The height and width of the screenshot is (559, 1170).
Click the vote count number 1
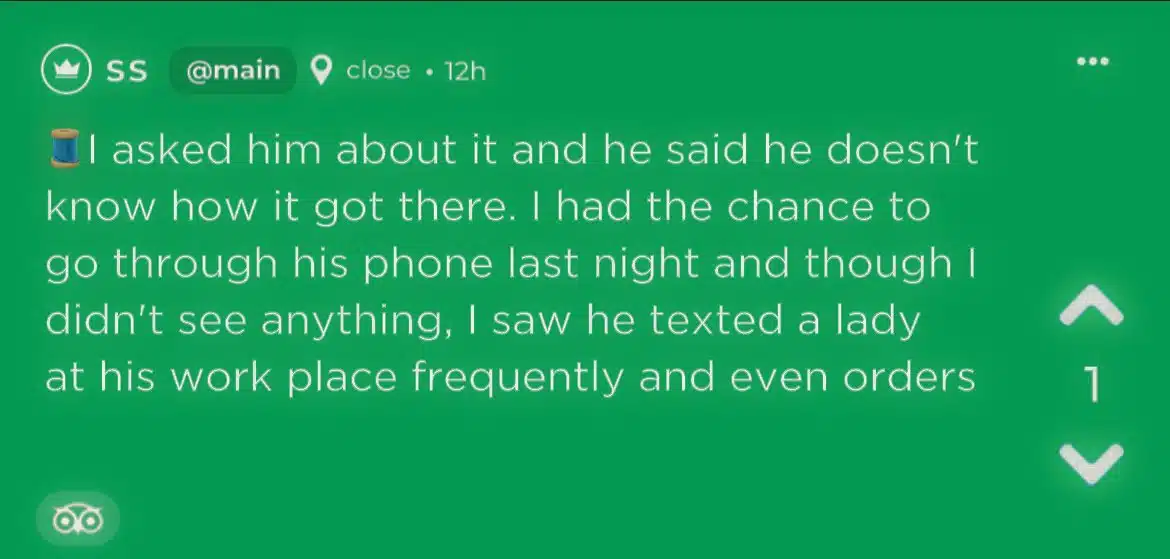pos(1092,385)
